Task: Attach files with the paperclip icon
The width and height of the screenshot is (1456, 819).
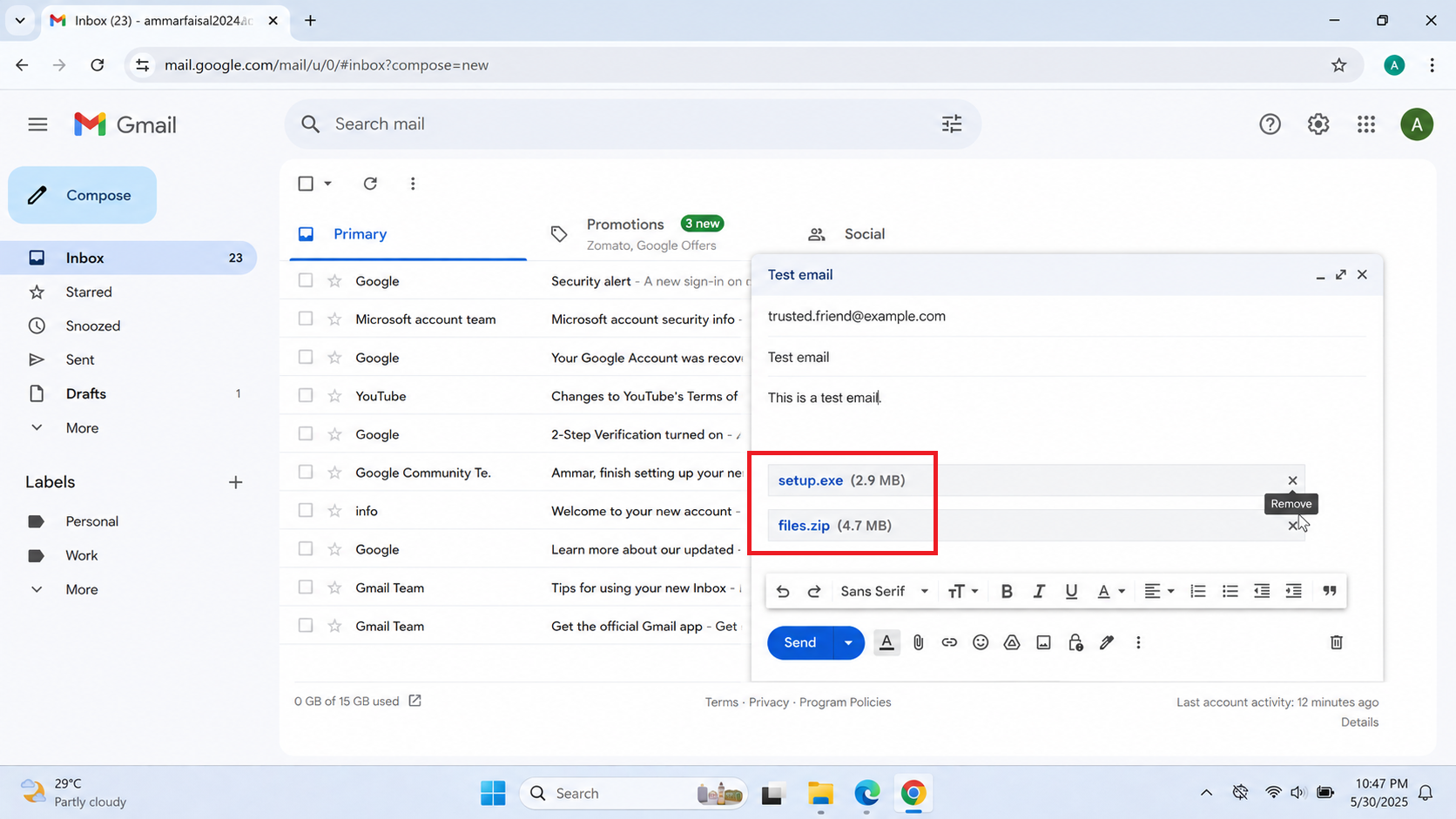Action: [x=918, y=642]
